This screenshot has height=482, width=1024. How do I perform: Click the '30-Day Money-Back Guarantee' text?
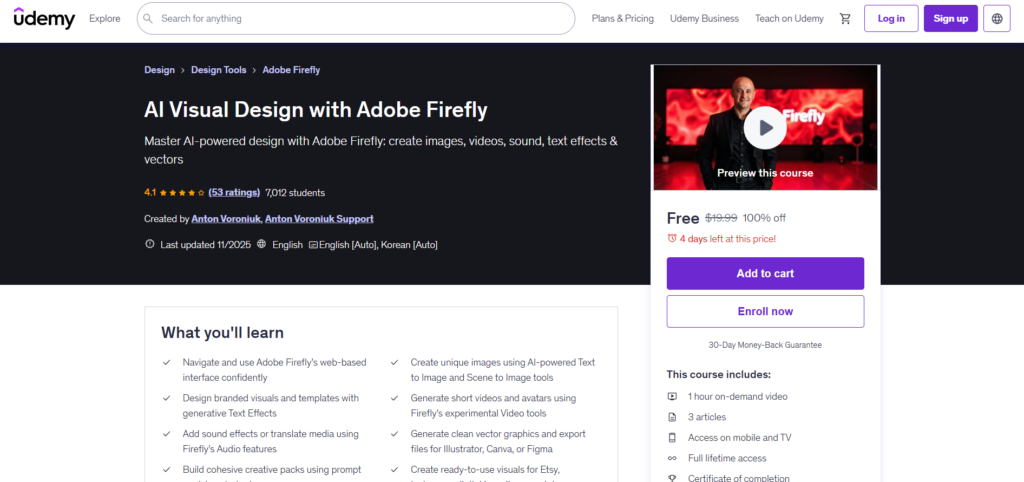click(x=765, y=345)
